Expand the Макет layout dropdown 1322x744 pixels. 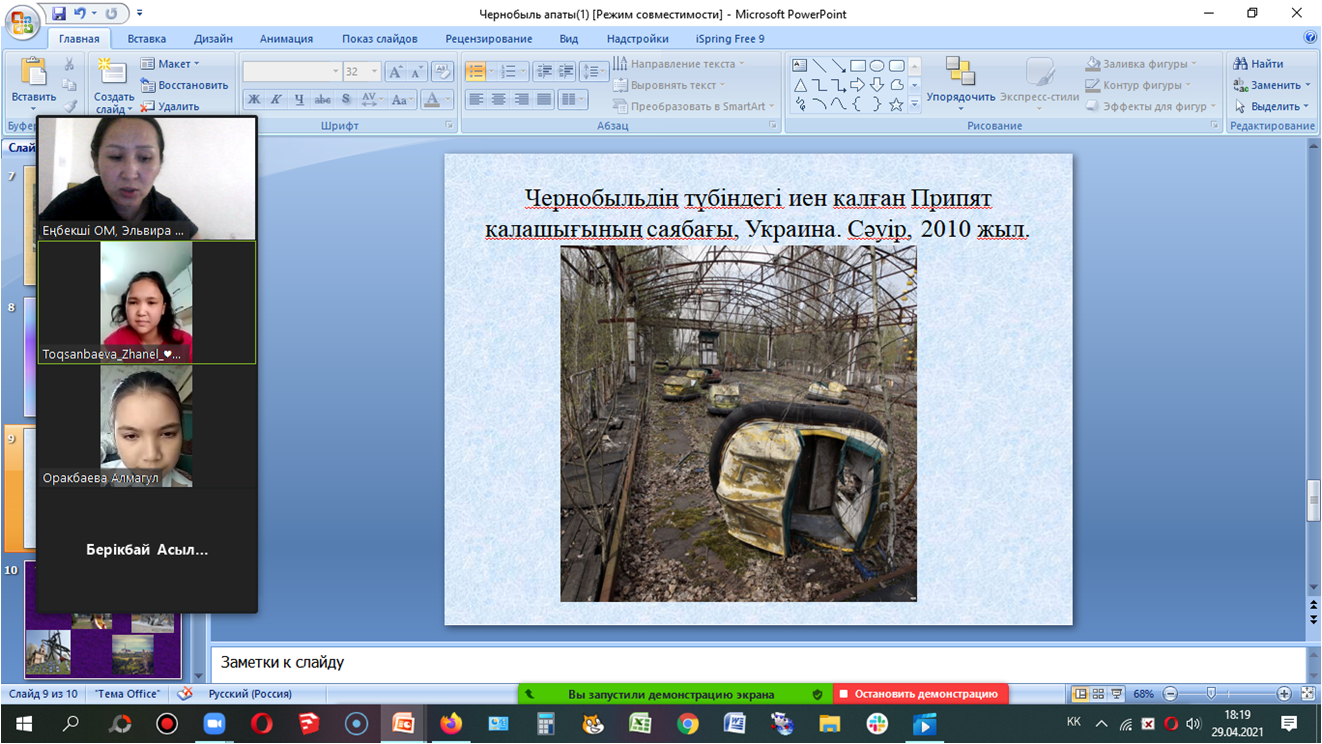(196, 64)
